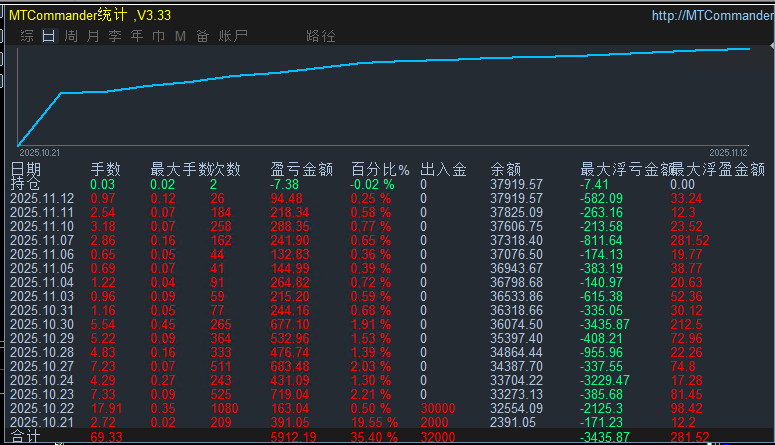Image resolution: width=775 pixels, height=445 pixels.
Task: Click balance value 36074.50
Action: [x=517, y=324]
